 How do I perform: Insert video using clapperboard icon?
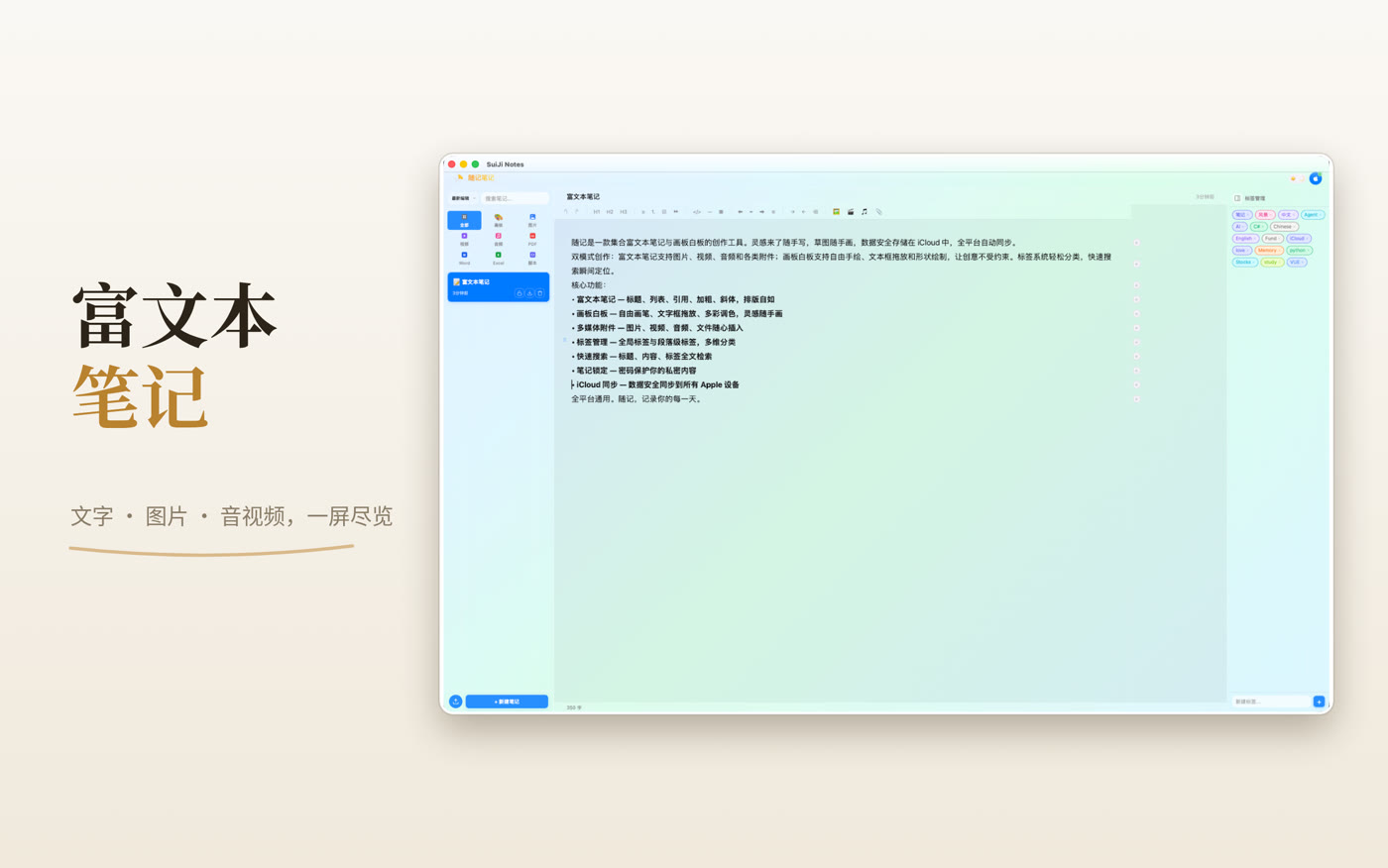pos(851,212)
